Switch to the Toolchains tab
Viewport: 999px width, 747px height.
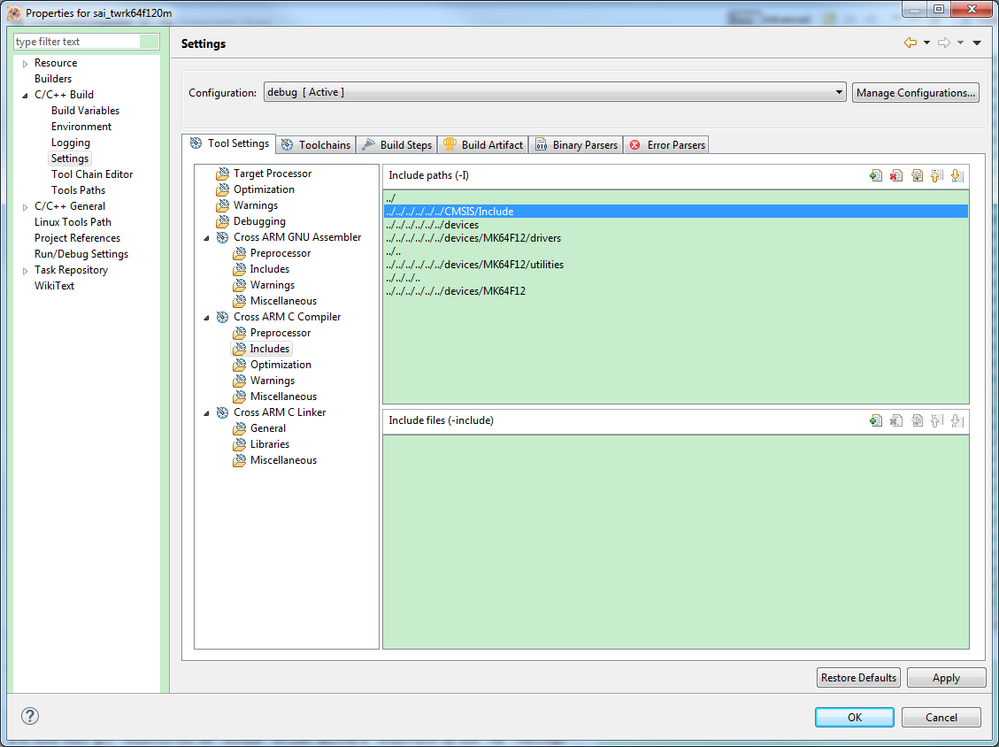[316, 145]
